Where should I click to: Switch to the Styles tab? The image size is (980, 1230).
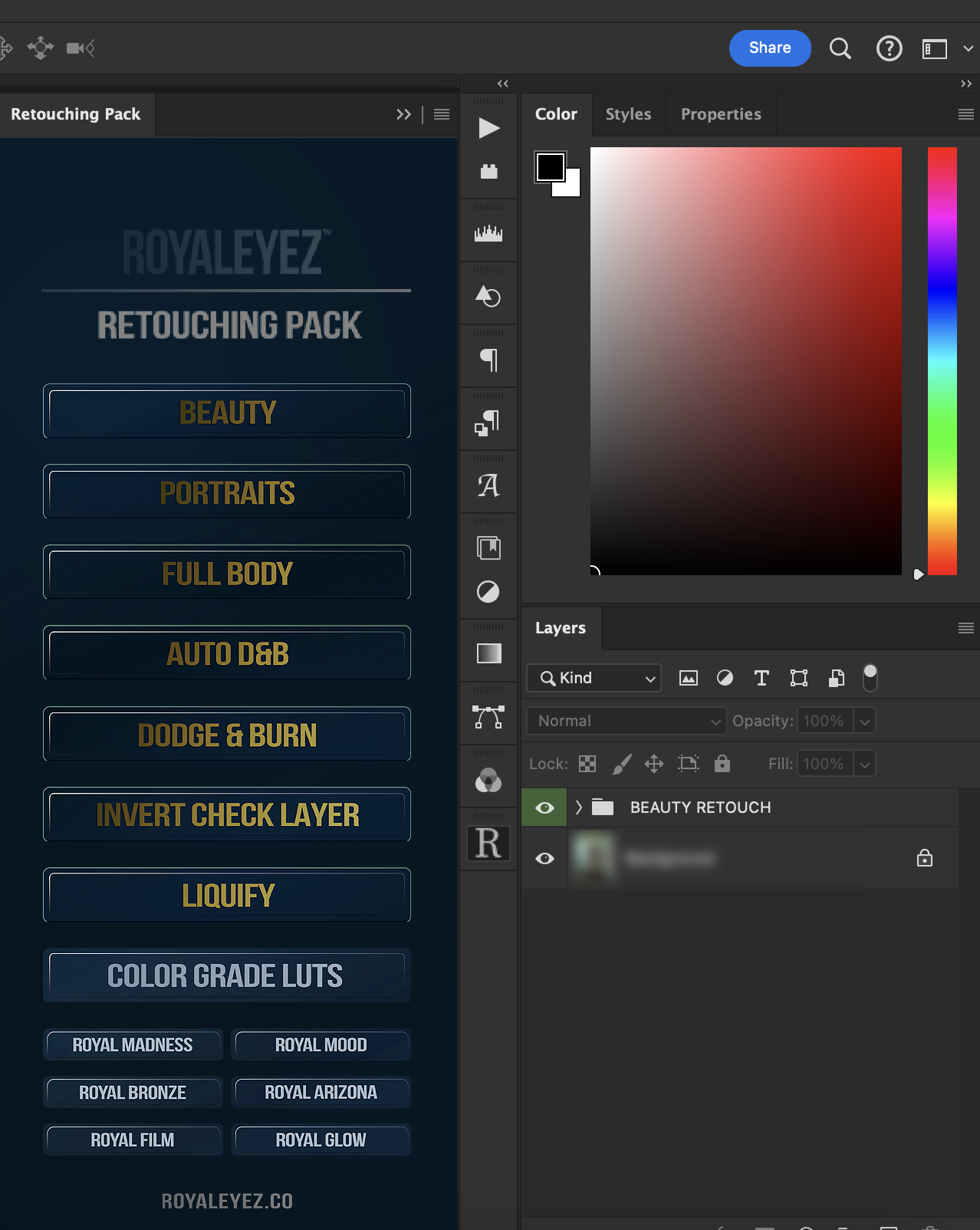click(628, 114)
